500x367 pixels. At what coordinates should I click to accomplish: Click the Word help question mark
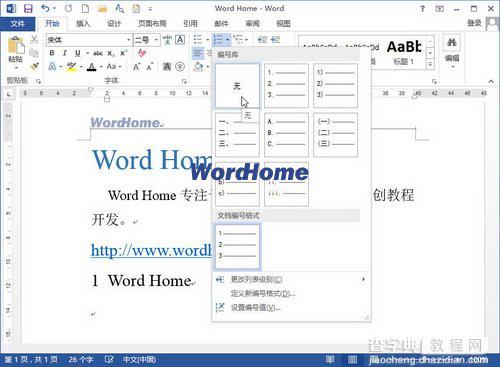click(422, 9)
